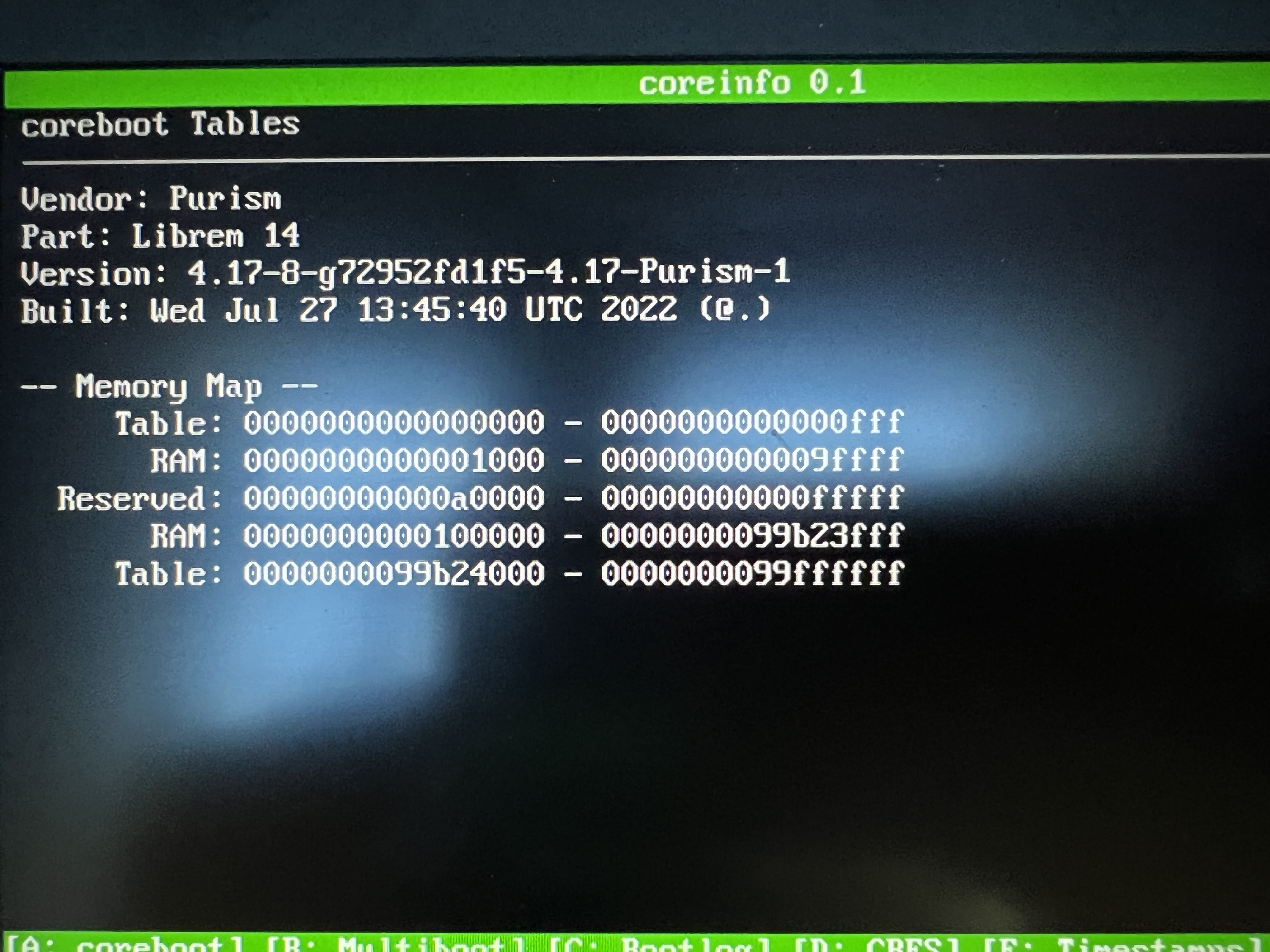Open the 'C: Bootlog' menu entry
Screen dimensions: 1270x952
(x=660, y=944)
